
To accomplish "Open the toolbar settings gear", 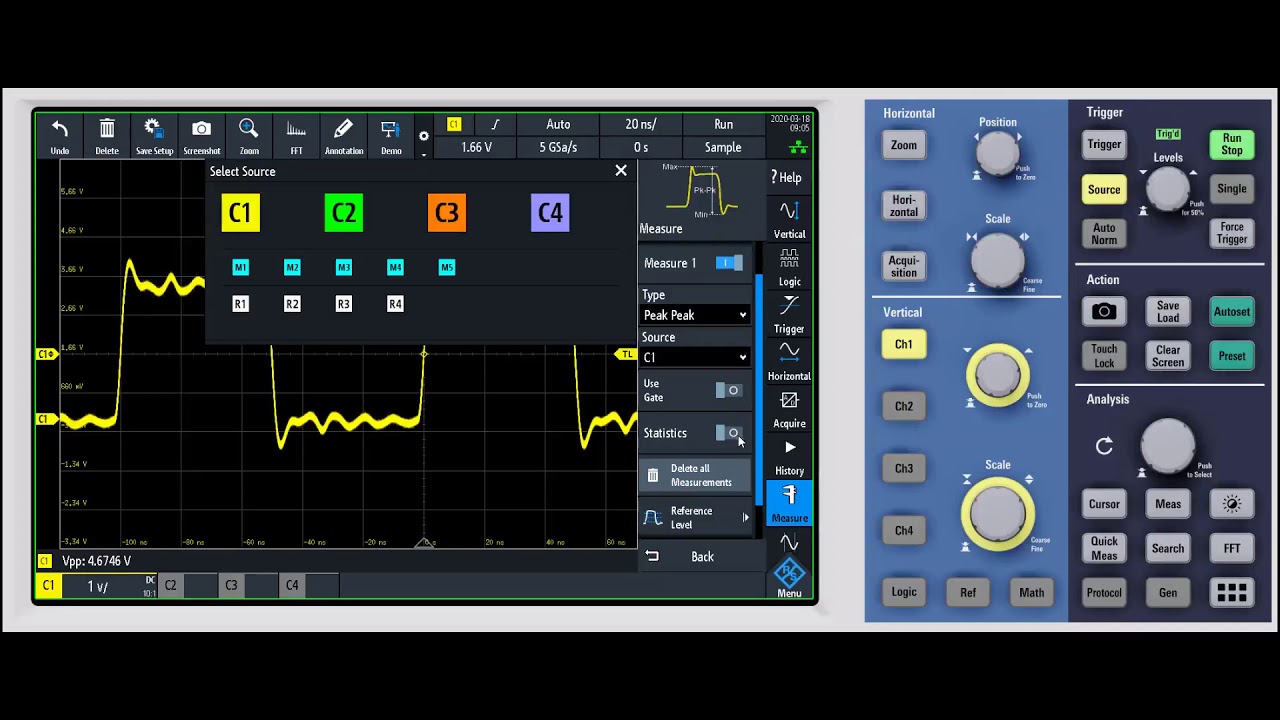I will (x=424, y=137).
